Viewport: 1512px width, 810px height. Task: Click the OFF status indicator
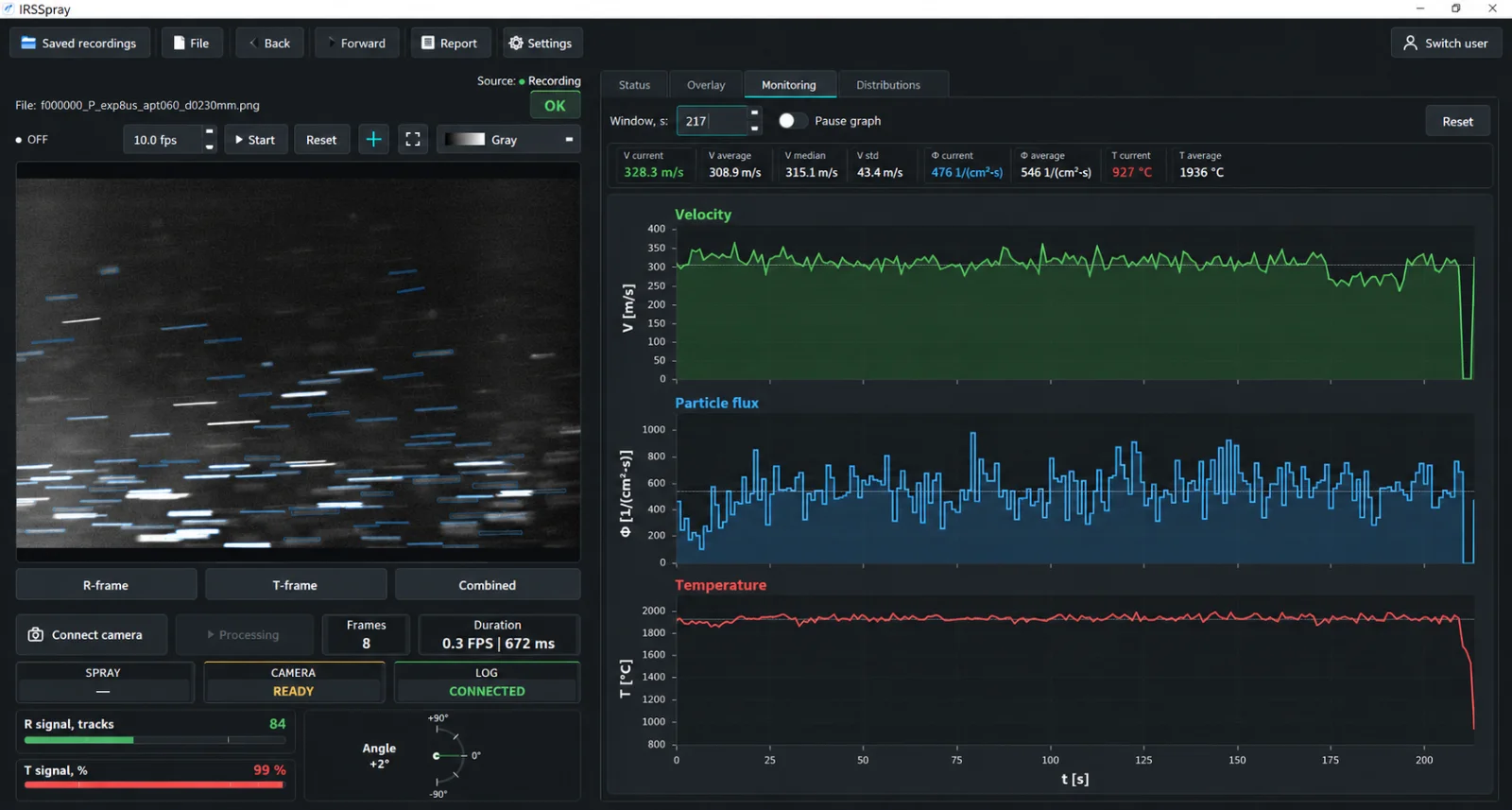pyautogui.click(x=32, y=140)
